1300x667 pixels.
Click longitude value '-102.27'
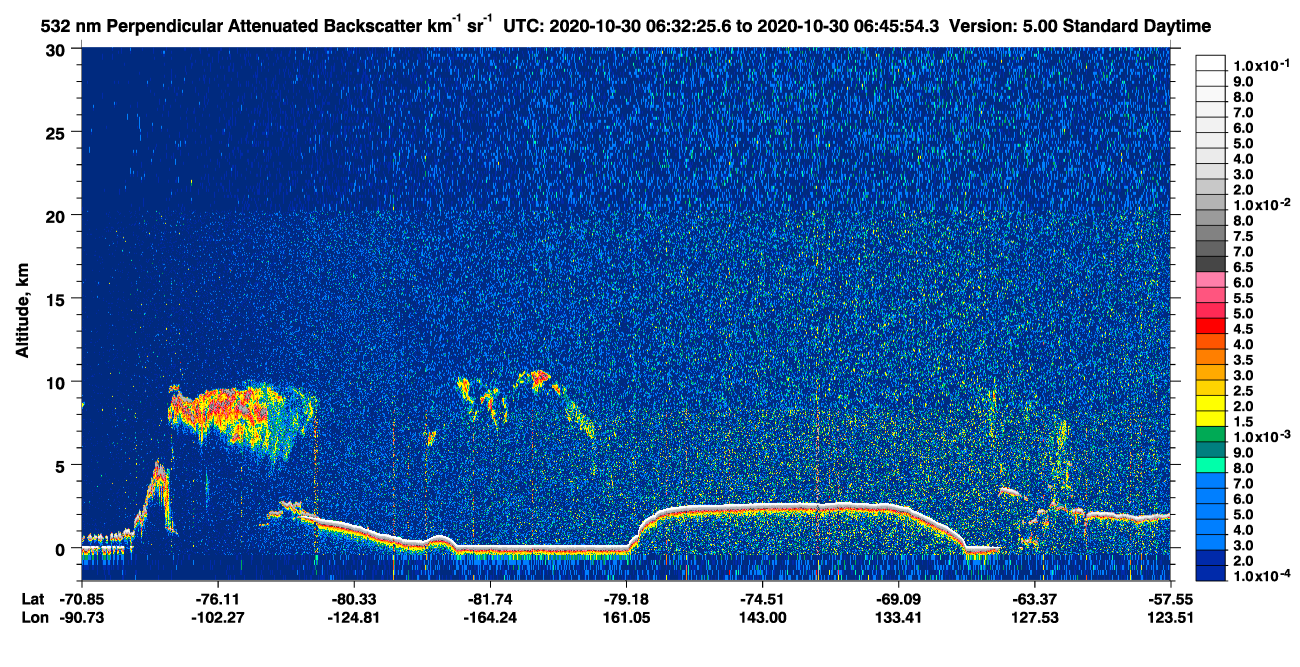217,618
